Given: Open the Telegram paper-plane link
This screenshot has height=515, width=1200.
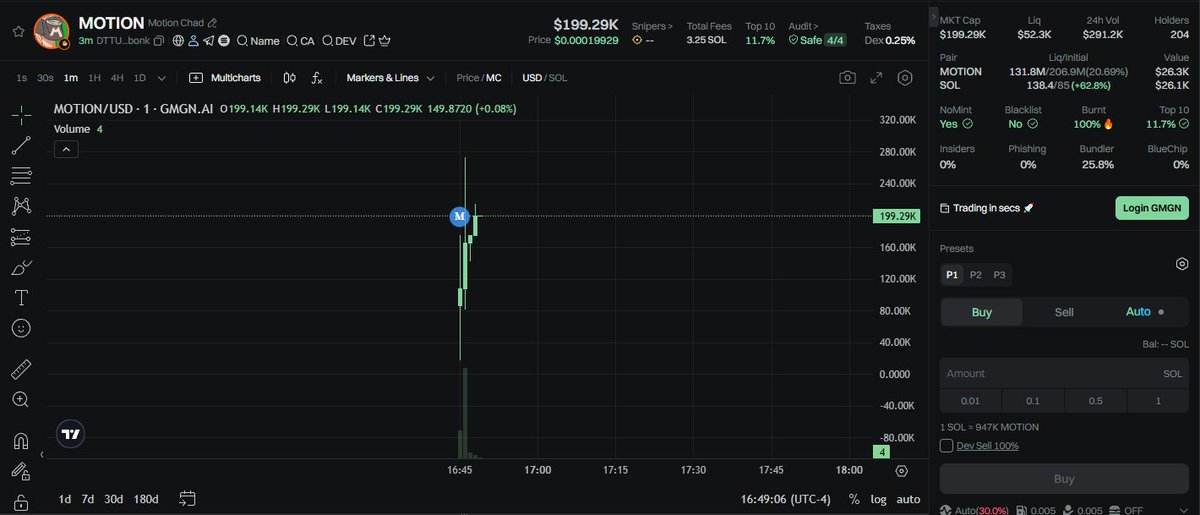Looking at the screenshot, I should tap(208, 41).
